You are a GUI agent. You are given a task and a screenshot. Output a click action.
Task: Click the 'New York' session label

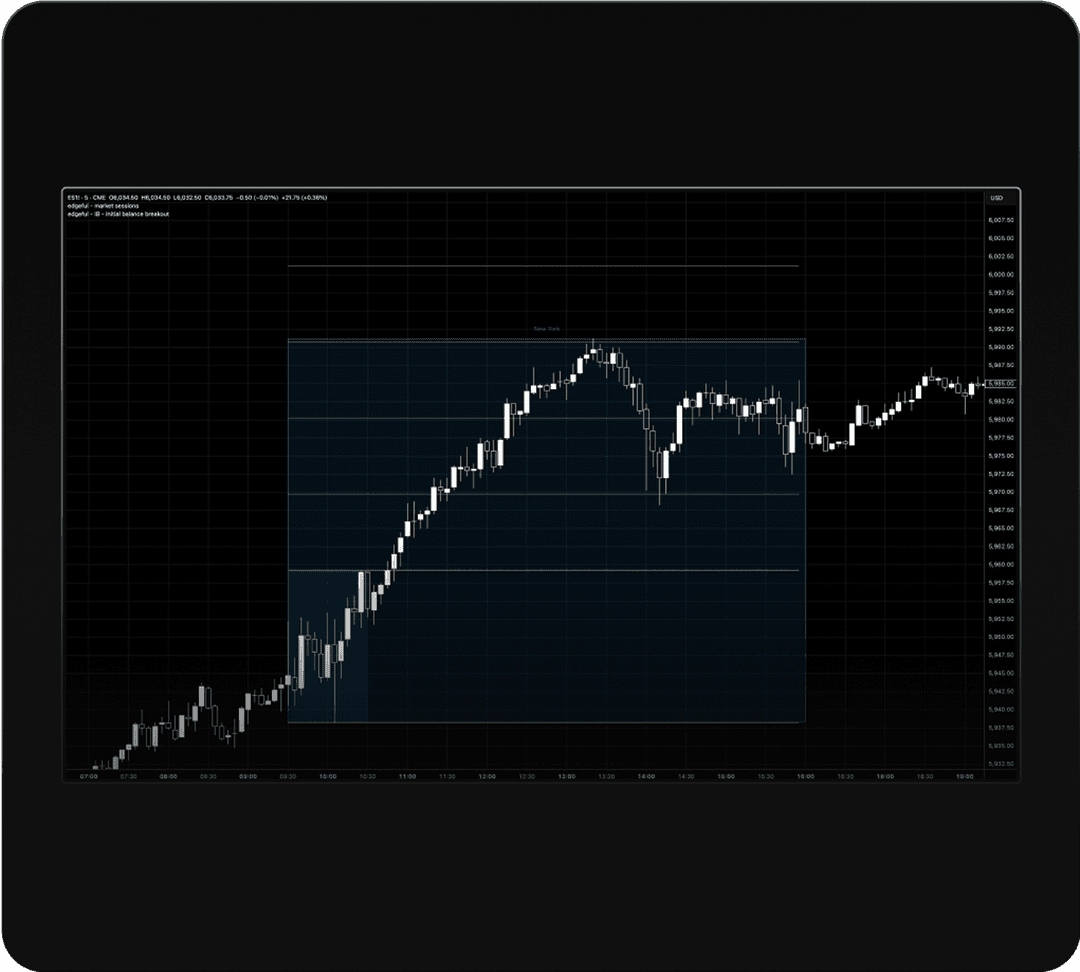pyautogui.click(x=546, y=328)
